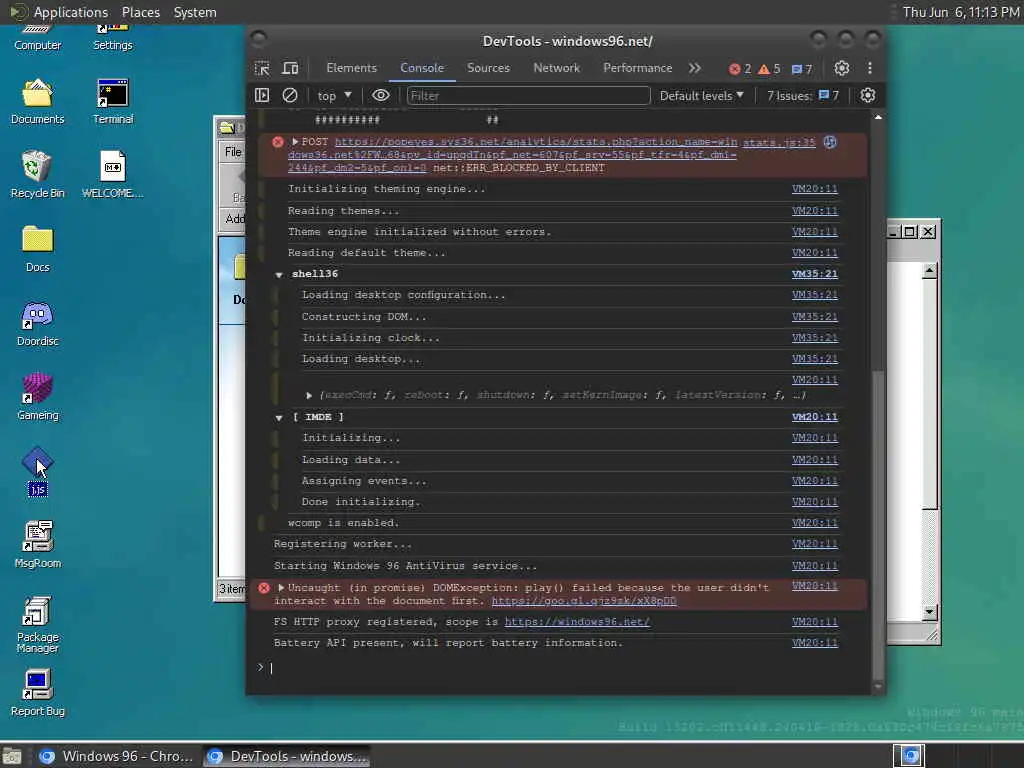
Task: Expand the Uncaught DOMException error
Action: [281, 588]
